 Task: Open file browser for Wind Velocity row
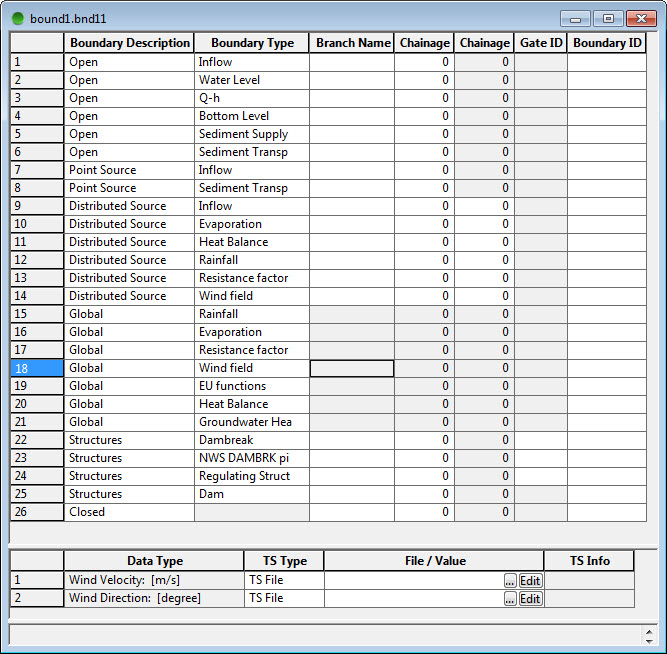[510, 580]
